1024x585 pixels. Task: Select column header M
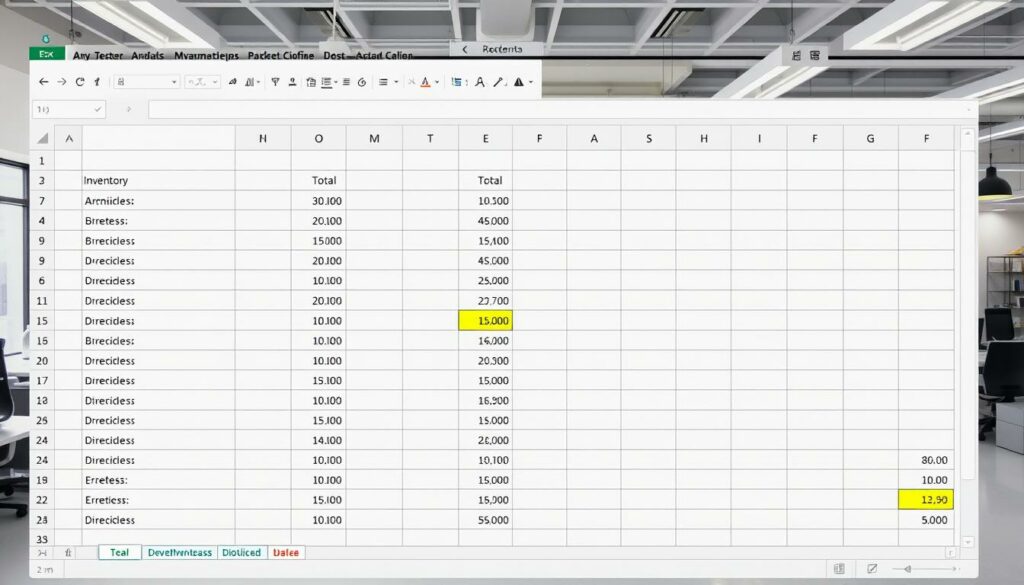374,138
